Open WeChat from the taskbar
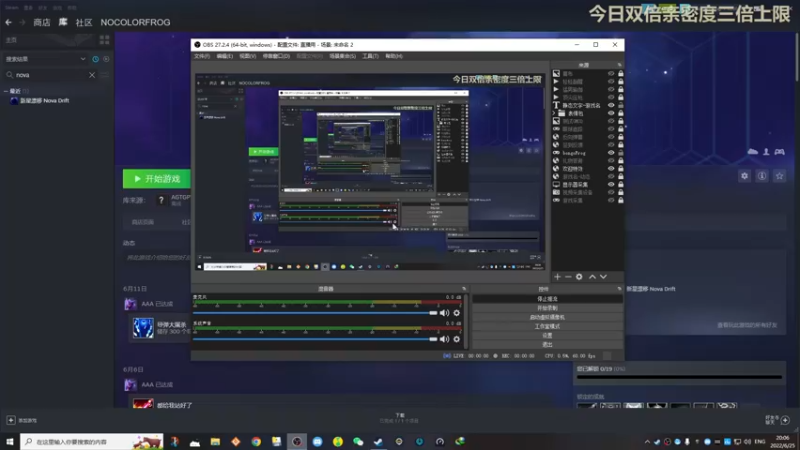This screenshot has width=800, height=450. coord(358,442)
